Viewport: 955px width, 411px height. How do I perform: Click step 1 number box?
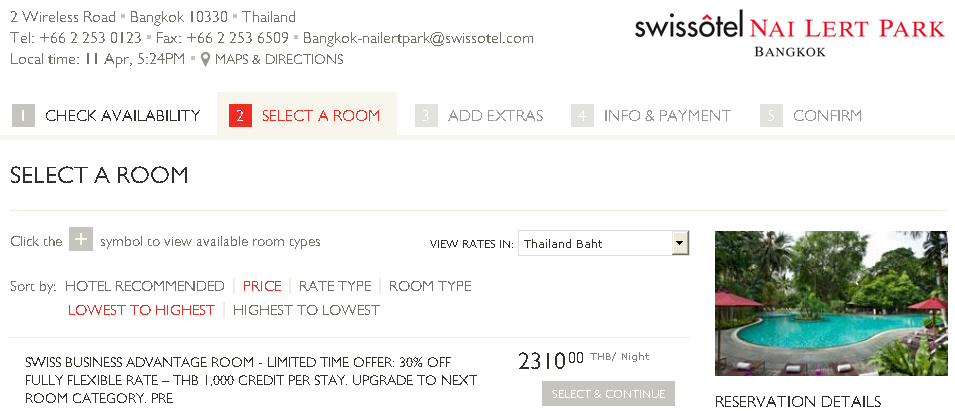point(24,116)
